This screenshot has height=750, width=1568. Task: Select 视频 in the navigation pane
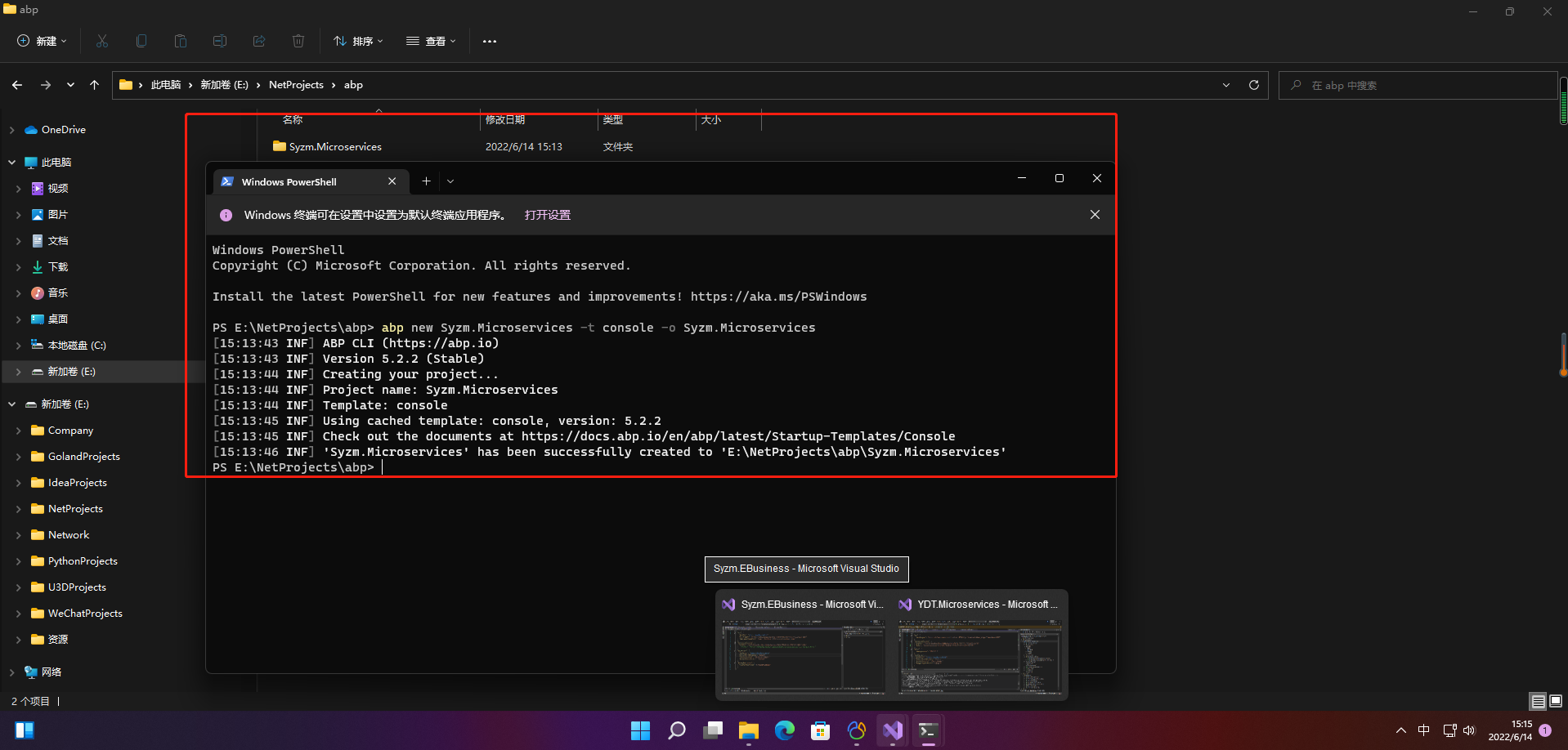click(58, 189)
